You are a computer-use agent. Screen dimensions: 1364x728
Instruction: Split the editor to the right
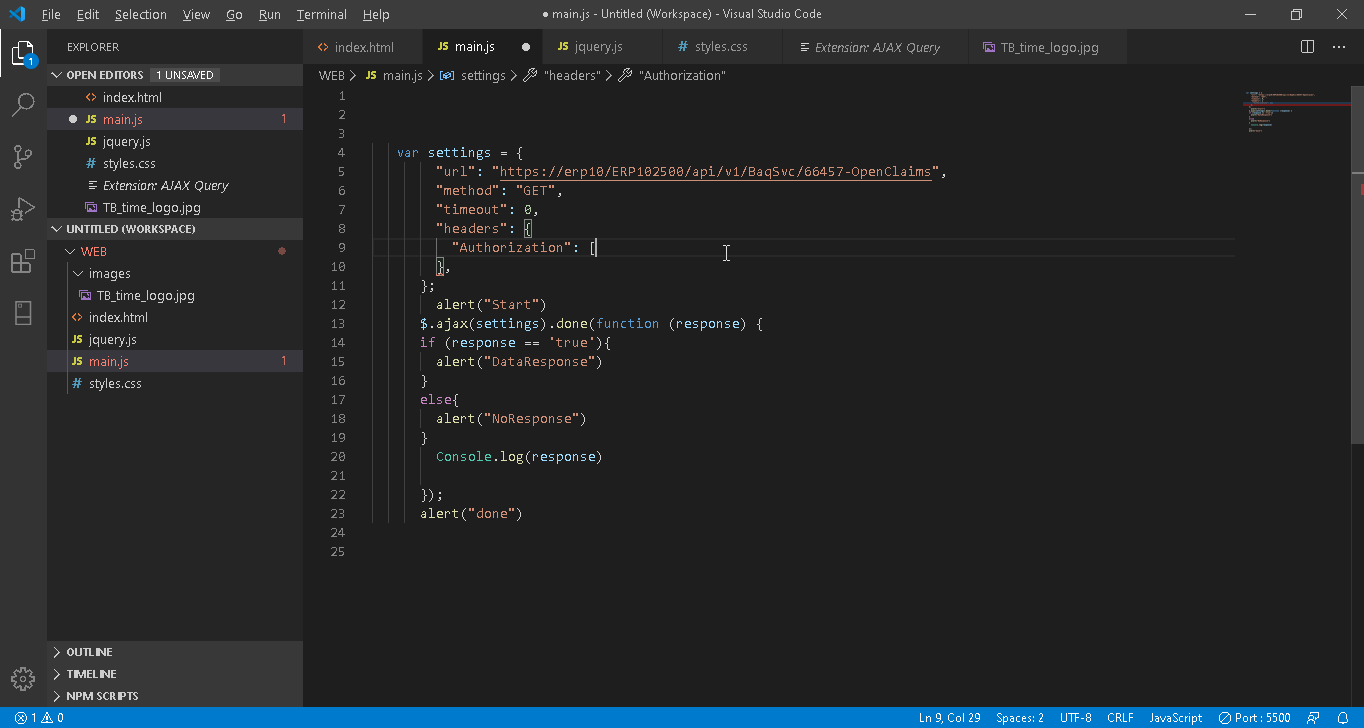1307,47
